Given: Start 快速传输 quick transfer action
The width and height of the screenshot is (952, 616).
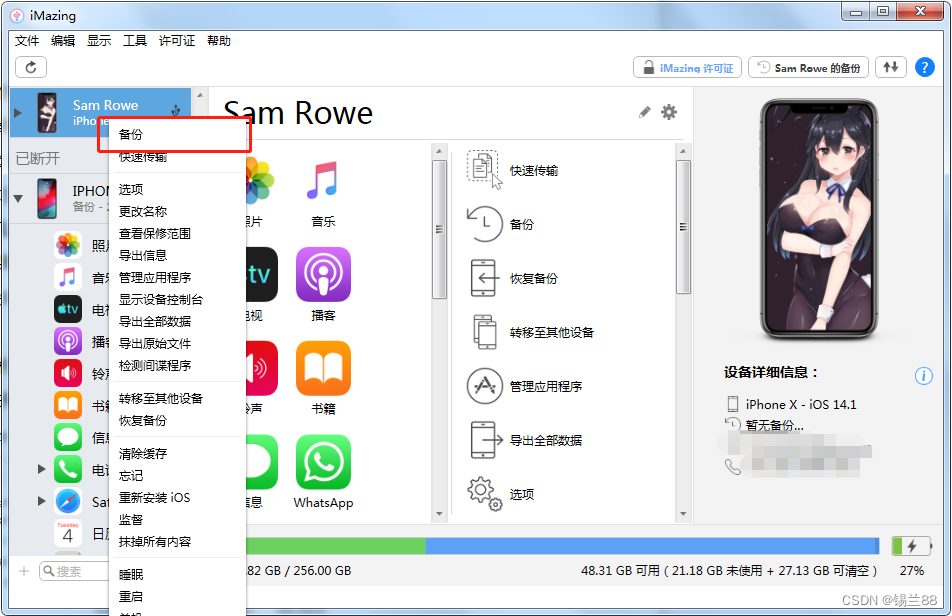Looking at the screenshot, I should pyautogui.click(x=513, y=171).
